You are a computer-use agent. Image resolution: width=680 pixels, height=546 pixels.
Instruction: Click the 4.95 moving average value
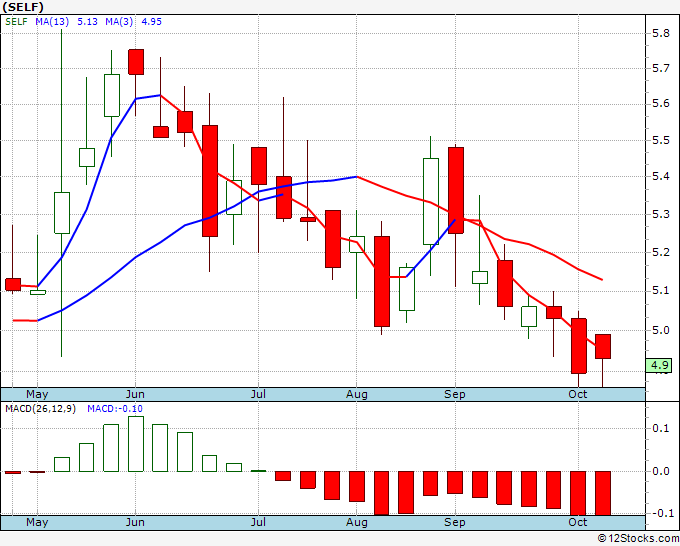pyautogui.click(x=151, y=22)
